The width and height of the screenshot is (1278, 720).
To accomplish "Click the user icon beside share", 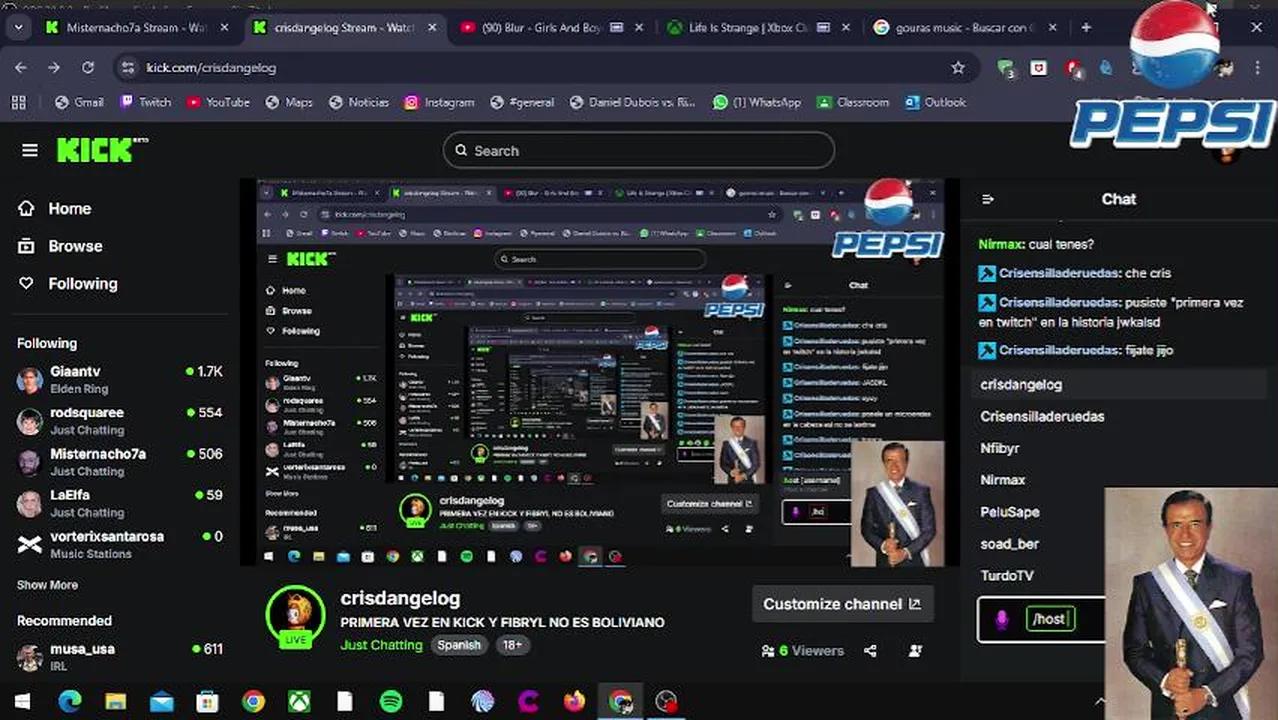I will click(x=915, y=651).
